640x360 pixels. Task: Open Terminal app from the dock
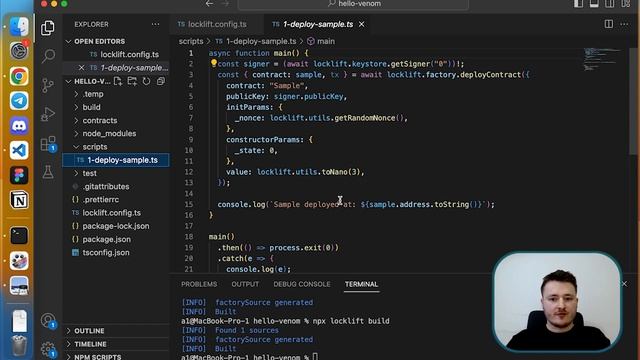(x=19, y=236)
